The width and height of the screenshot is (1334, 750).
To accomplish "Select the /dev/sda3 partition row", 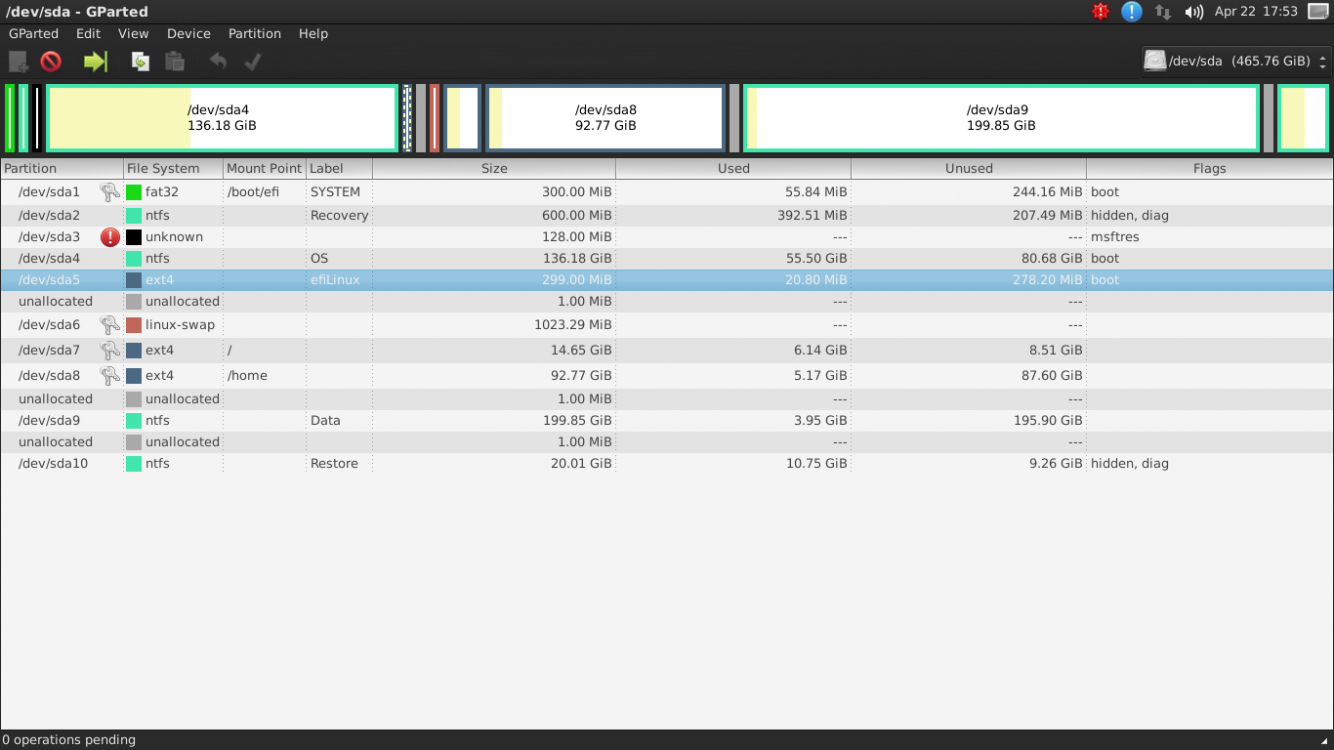I will point(667,237).
